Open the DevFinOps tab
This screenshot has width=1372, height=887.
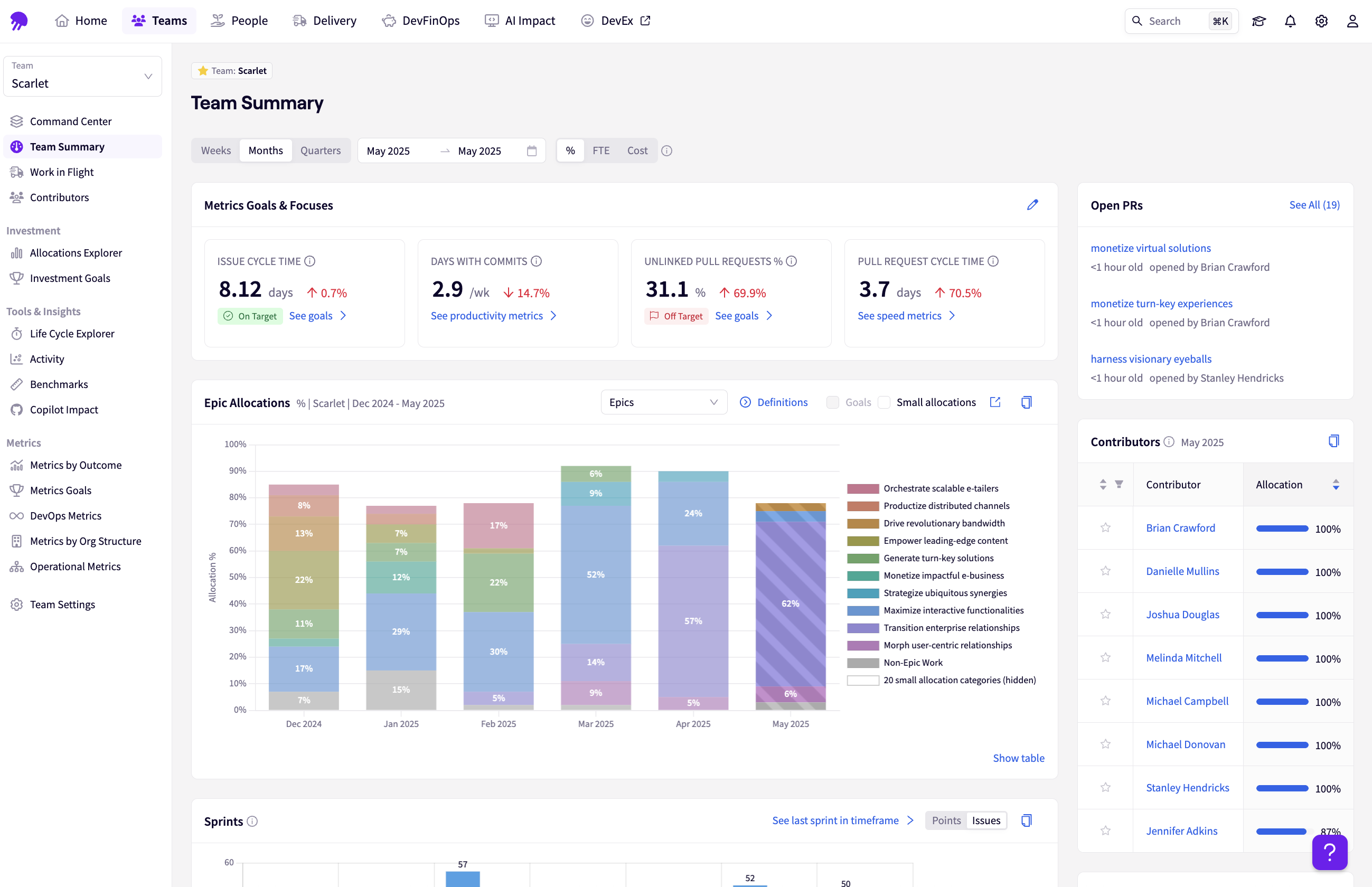click(421, 20)
